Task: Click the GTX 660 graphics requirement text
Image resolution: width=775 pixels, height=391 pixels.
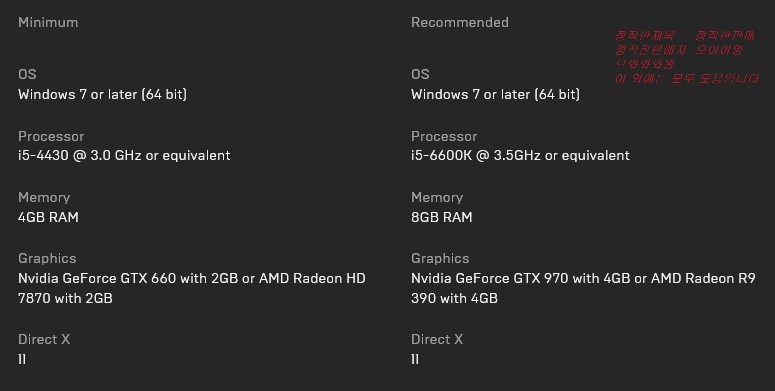Action: tap(192, 288)
